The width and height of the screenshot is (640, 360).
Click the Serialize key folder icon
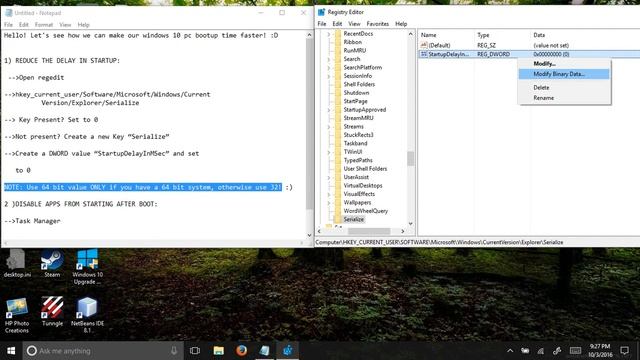(338, 219)
